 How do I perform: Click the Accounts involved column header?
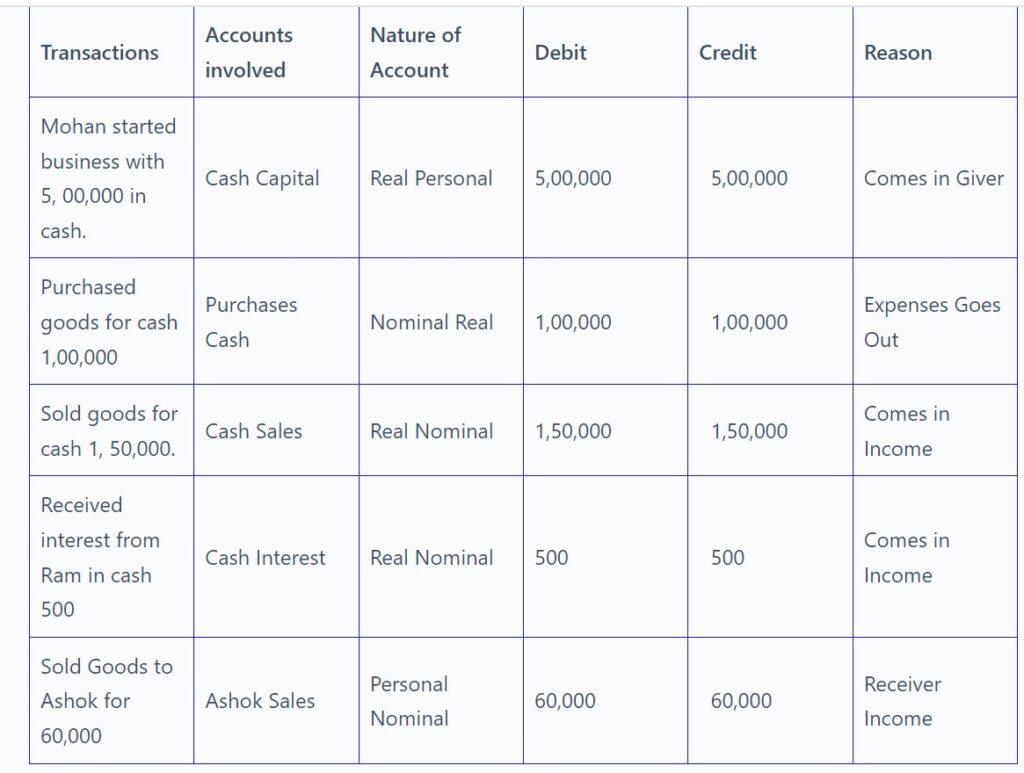(x=249, y=53)
